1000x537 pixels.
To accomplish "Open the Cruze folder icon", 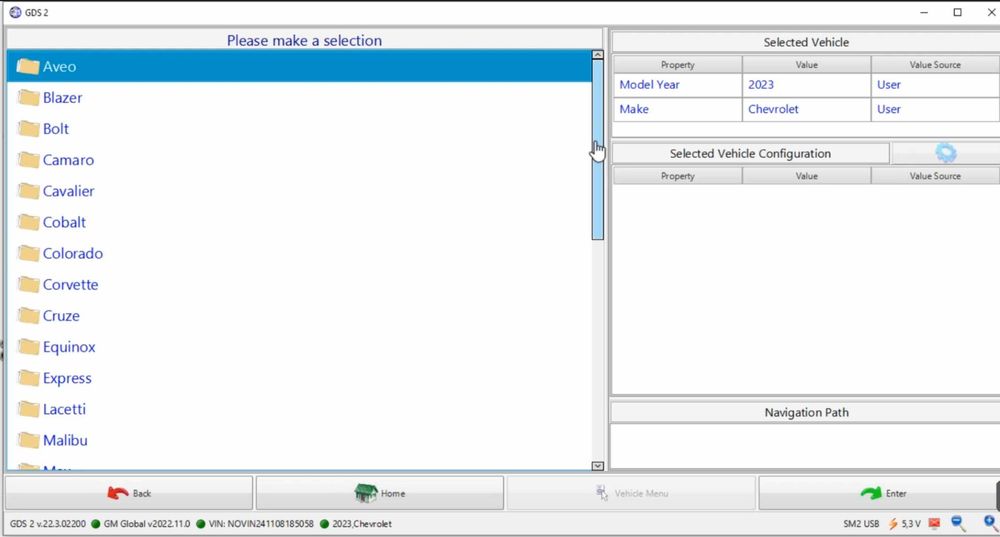I will tap(28, 316).
